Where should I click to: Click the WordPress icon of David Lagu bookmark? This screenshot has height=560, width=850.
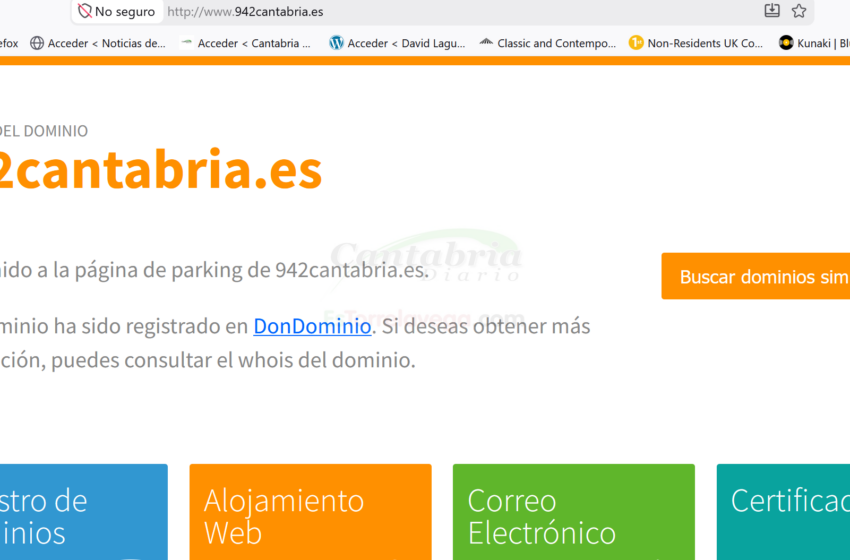(336, 43)
